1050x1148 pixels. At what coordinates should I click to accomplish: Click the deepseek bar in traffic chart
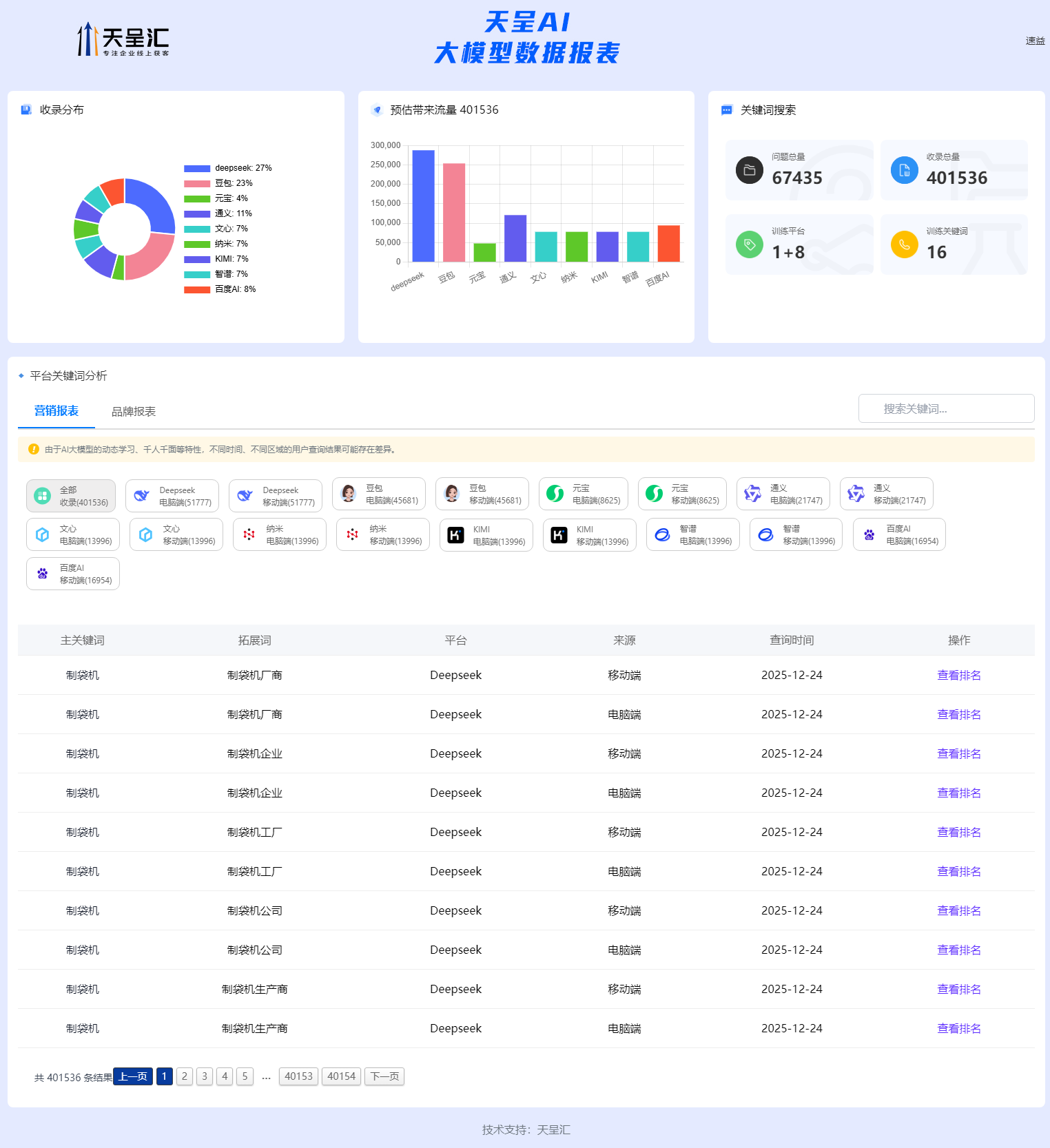click(x=423, y=206)
